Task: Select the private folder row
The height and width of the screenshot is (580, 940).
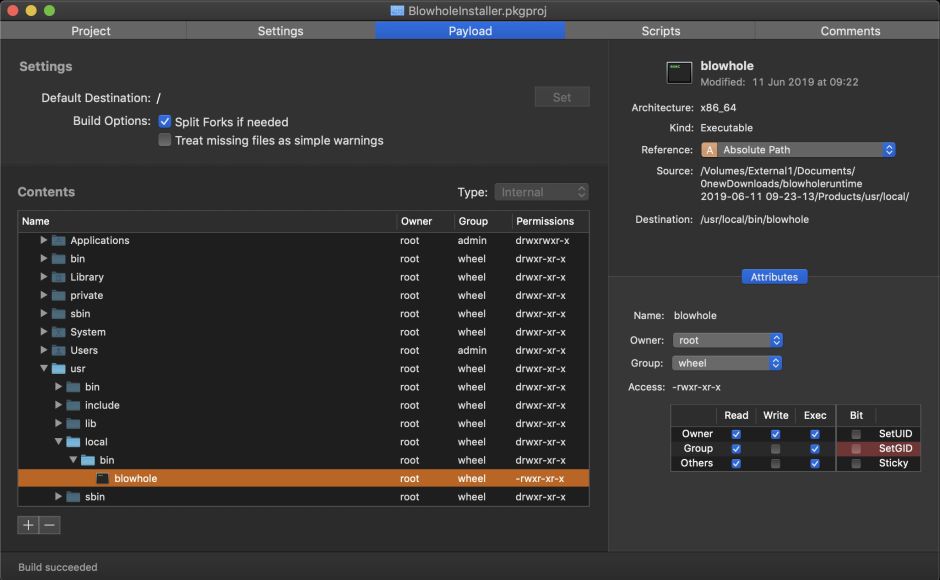Action: tap(200, 296)
